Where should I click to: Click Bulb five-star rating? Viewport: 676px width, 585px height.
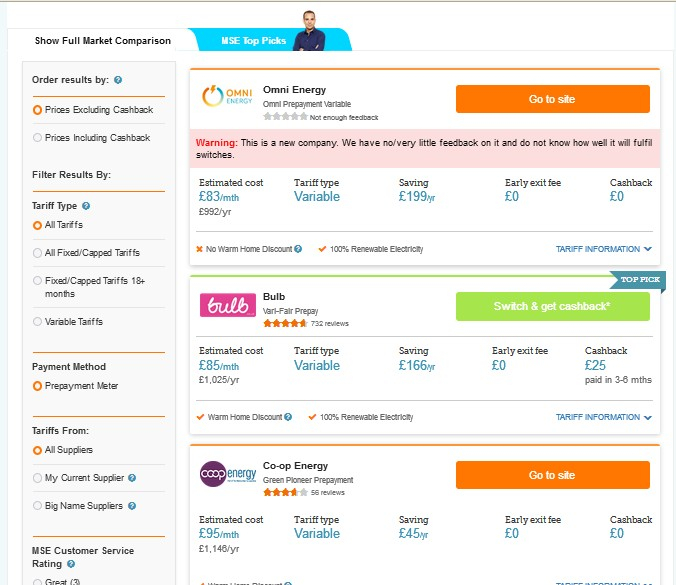point(285,323)
